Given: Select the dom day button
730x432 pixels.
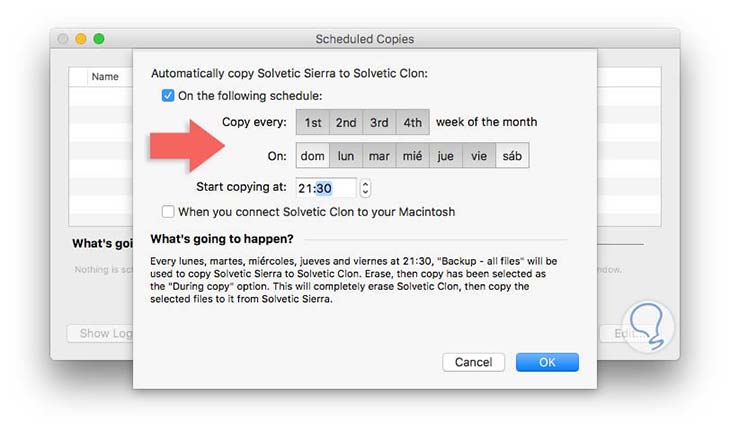Looking at the screenshot, I should (x=313, y=156).
